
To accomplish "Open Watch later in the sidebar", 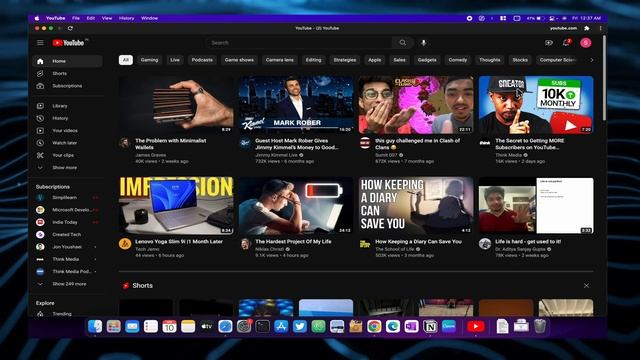I will coord(67,143).
